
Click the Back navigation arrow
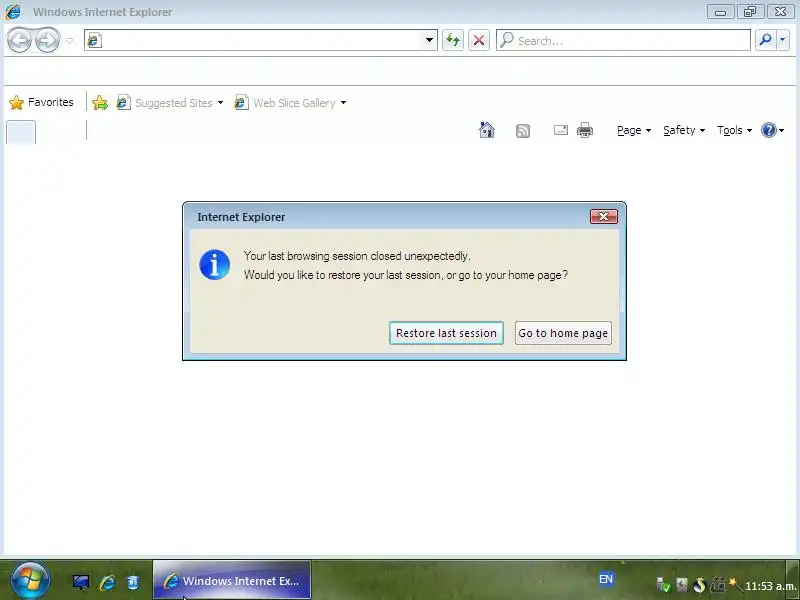20,40
